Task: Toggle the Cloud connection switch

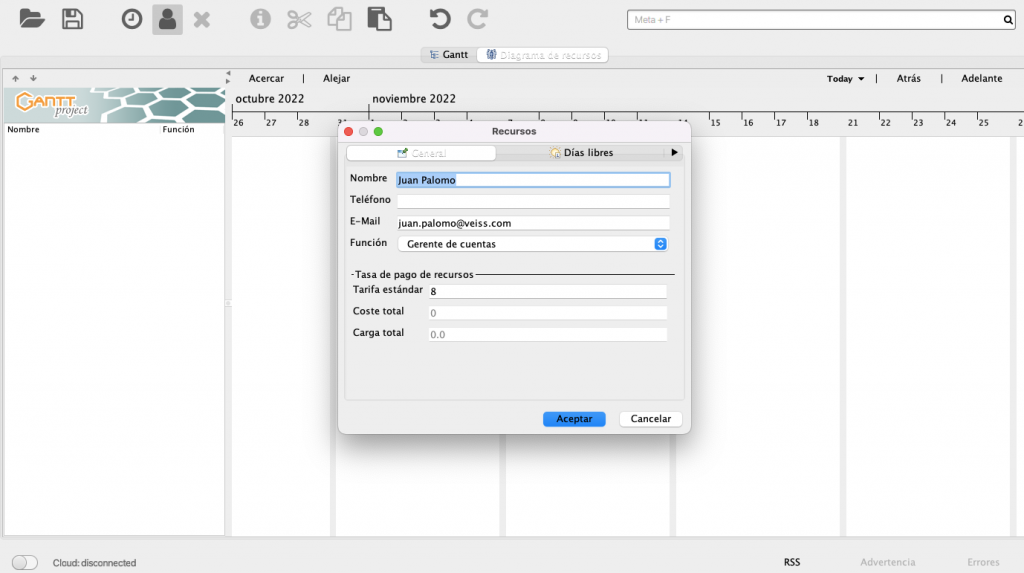Action: point(25,562)
